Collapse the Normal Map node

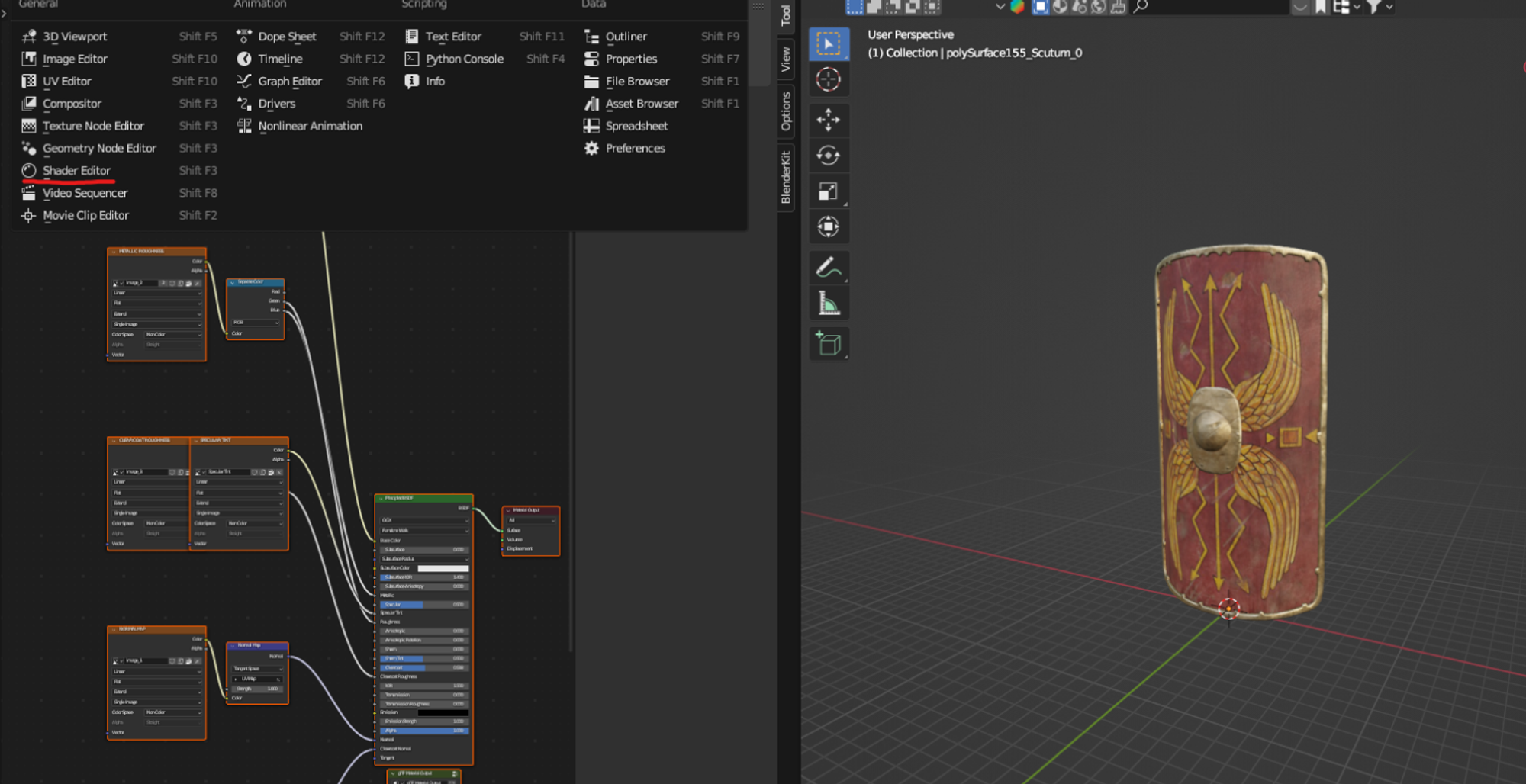233,646
